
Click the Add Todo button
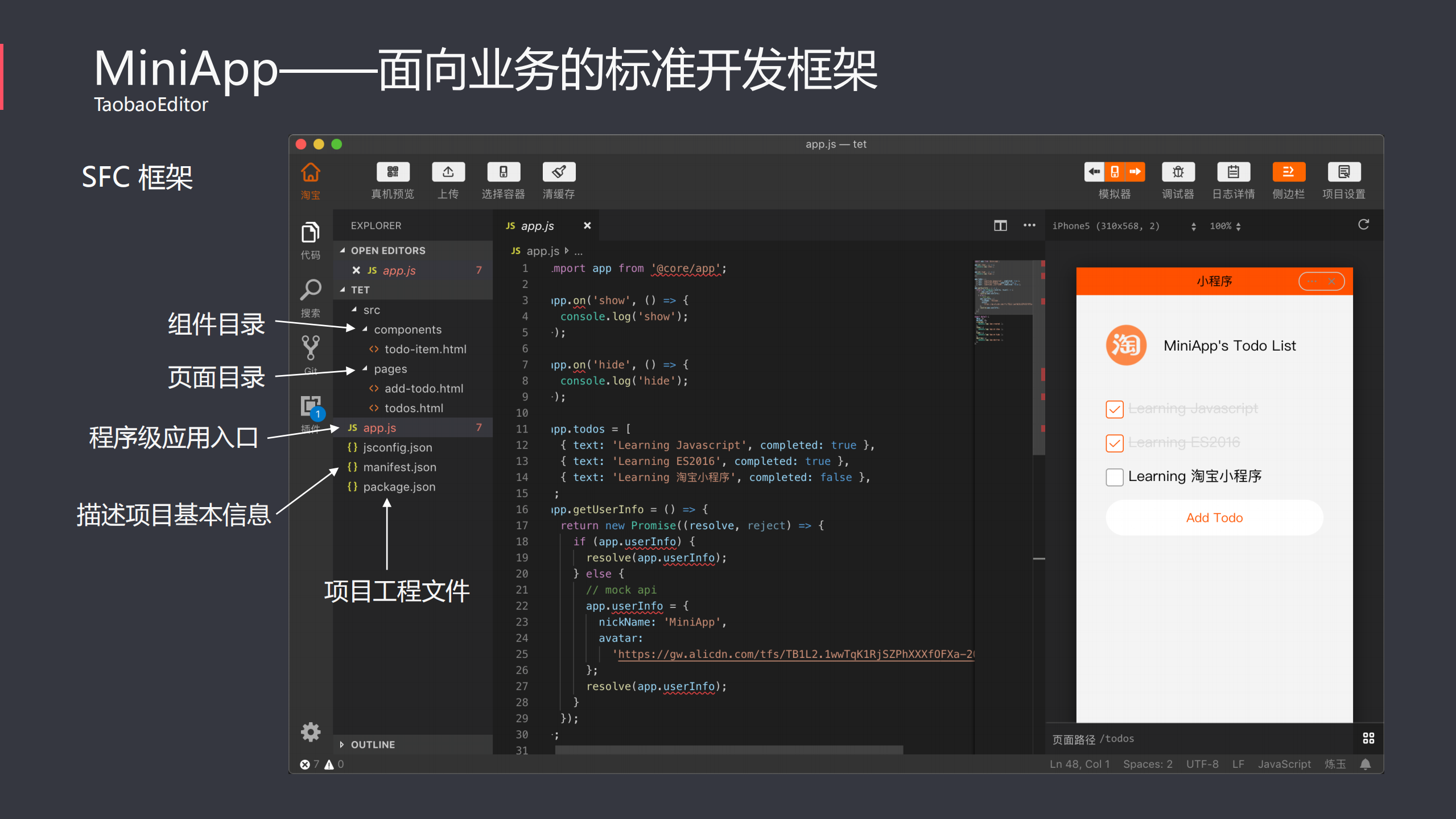pos(1214,517)
